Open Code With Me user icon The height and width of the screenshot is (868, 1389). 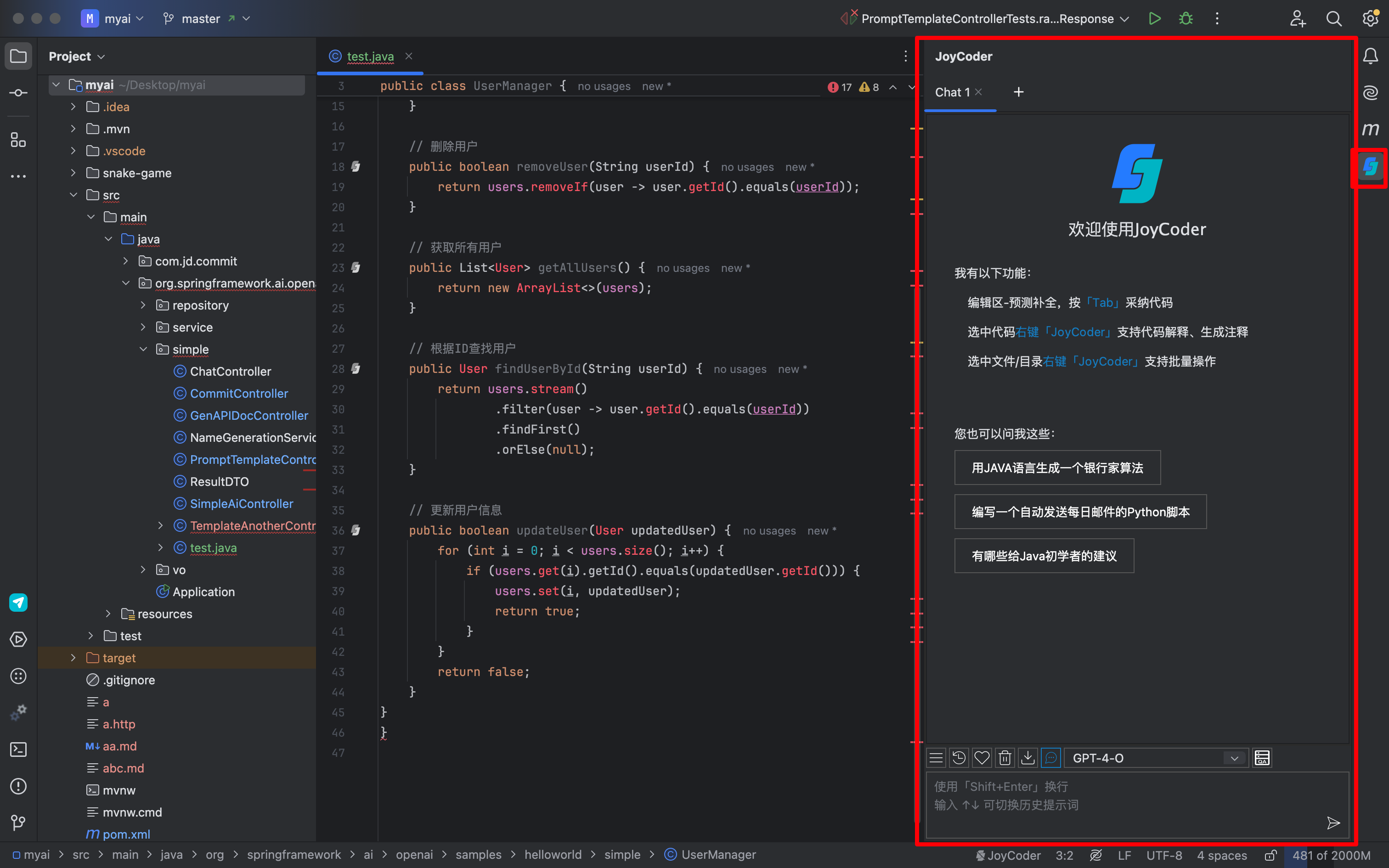(1298, 18)
